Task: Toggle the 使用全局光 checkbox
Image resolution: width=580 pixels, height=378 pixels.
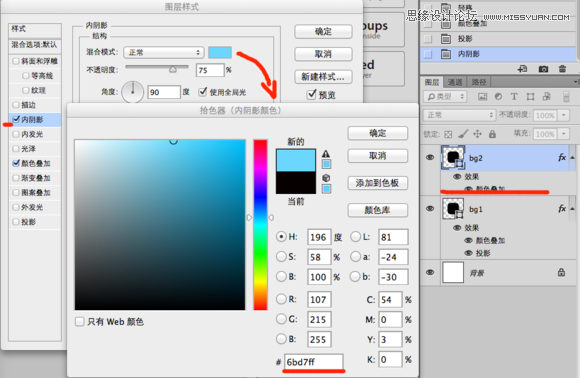Action: [202, 91]
